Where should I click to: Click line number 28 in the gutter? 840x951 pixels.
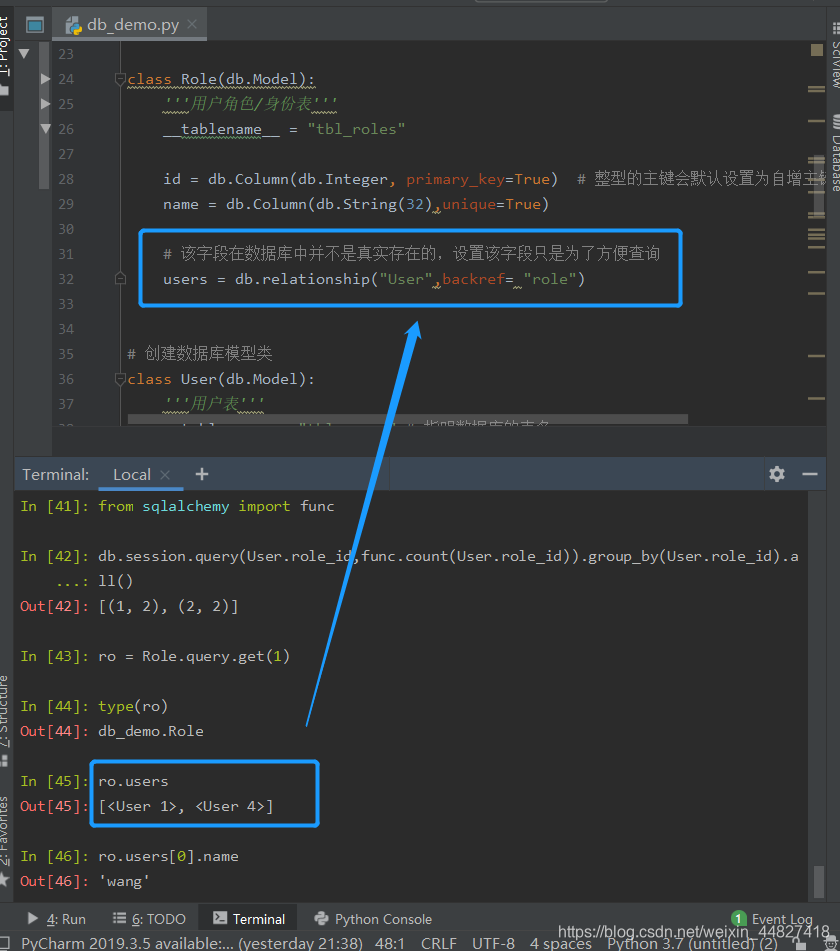[66, 179]
